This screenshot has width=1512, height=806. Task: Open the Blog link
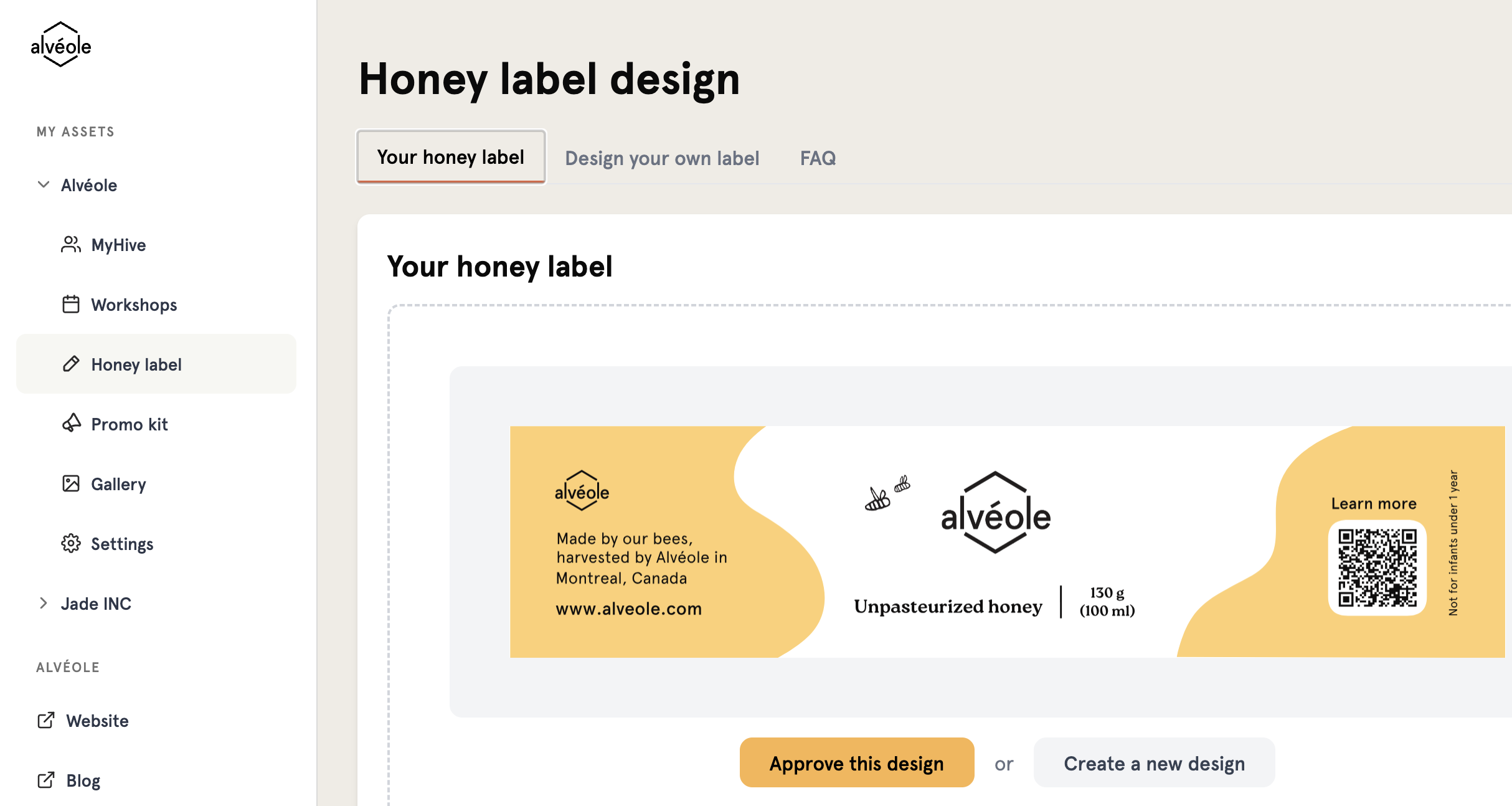point(83,780)
